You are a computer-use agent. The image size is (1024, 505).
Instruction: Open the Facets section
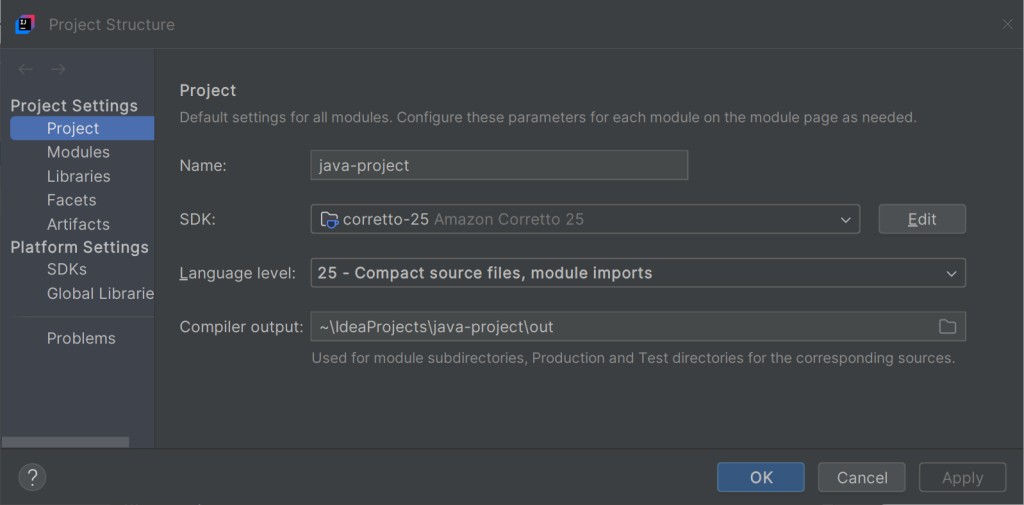pyautogui.click(x=71, y=200)
